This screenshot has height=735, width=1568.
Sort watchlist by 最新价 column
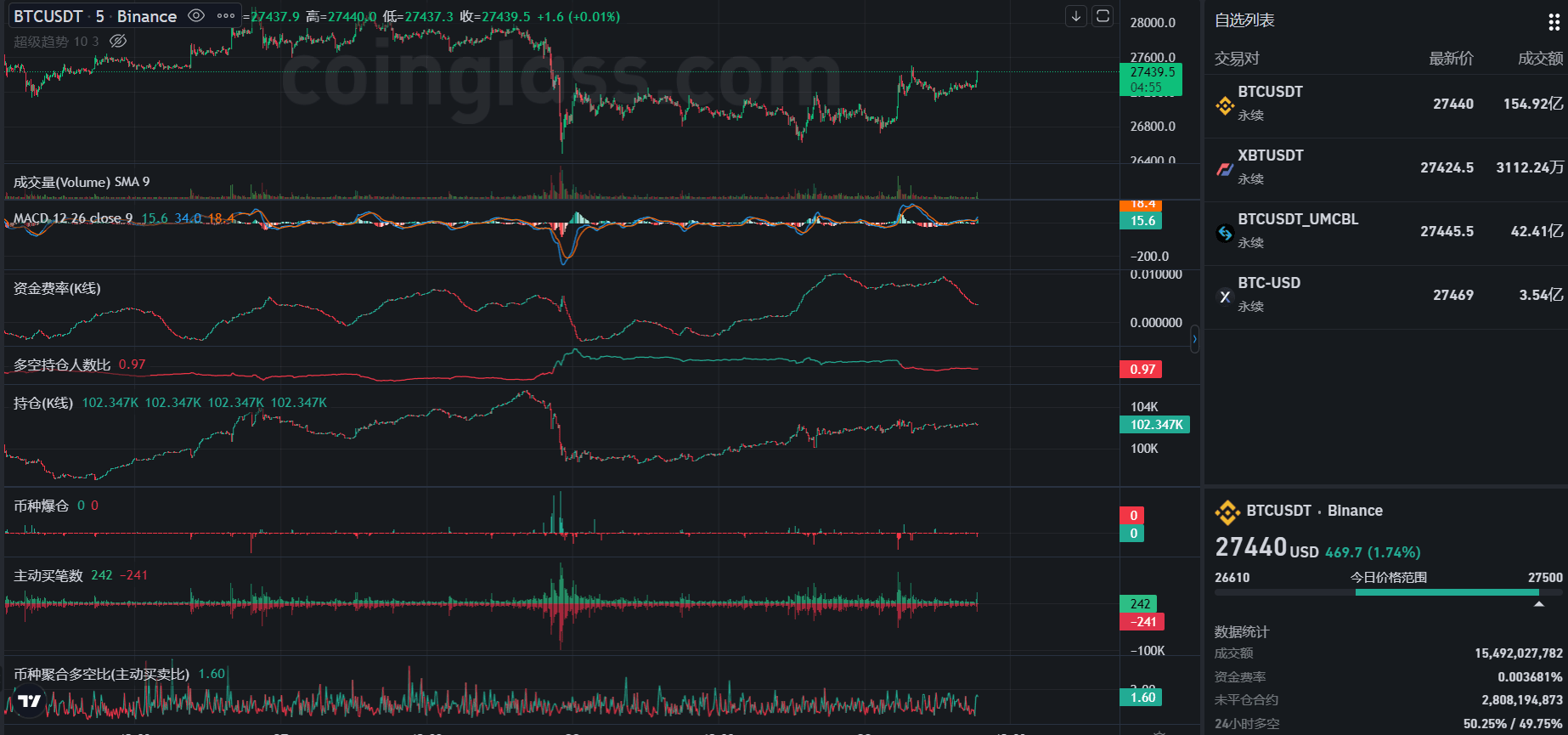[x=1451, y=59]
